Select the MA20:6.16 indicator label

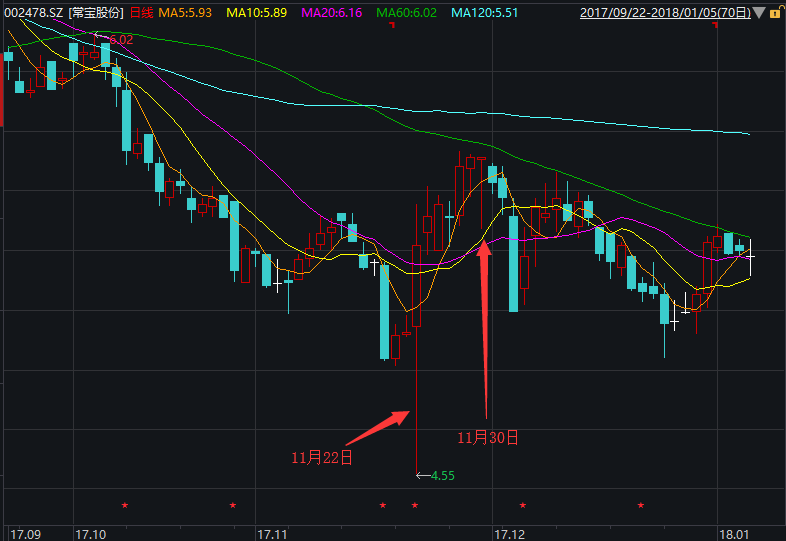335,13
